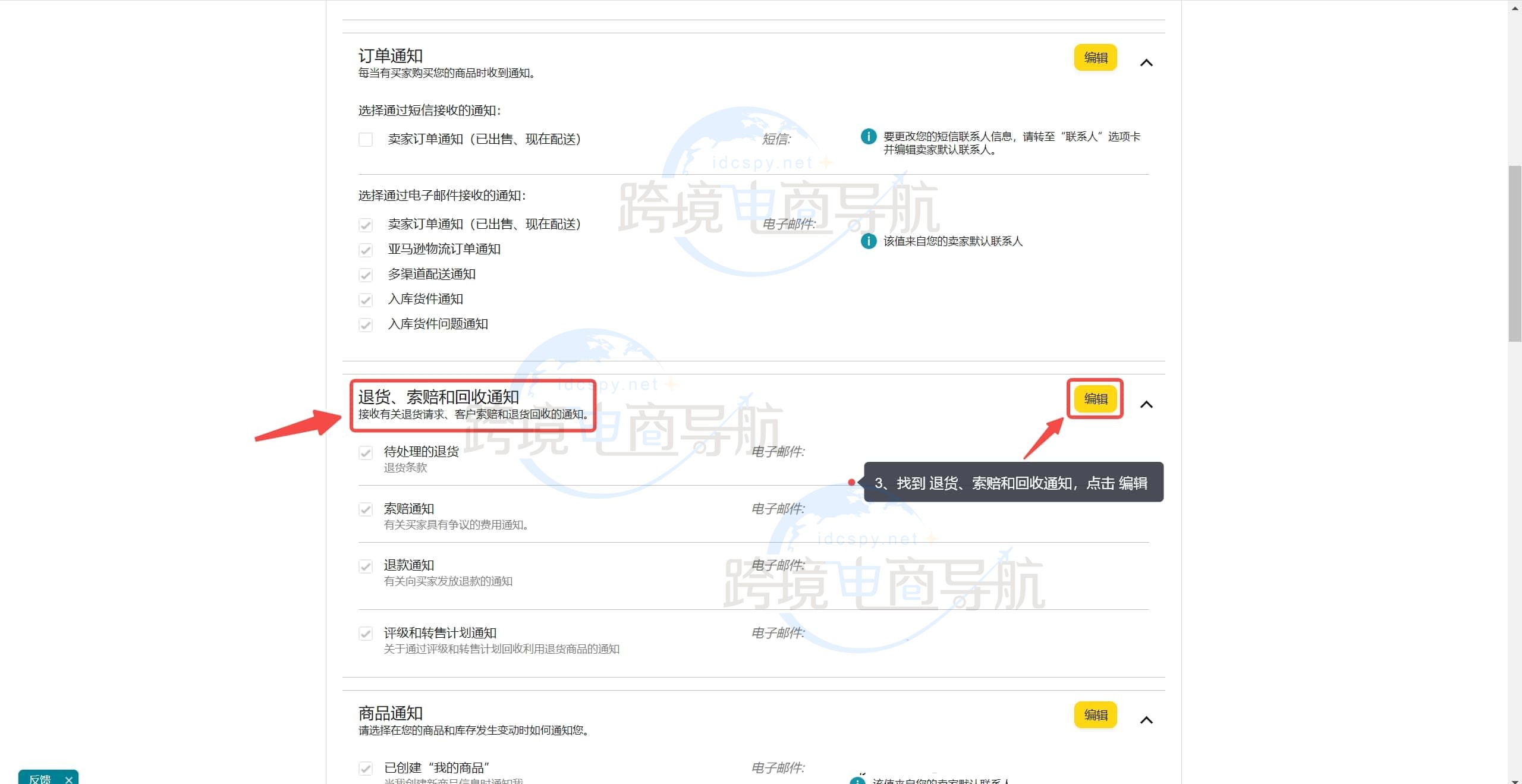Toggle the 待处理的退货 checkbox
Image resolution: width=1522 pixels, height=784 pixels.
(x=364, y=452)
